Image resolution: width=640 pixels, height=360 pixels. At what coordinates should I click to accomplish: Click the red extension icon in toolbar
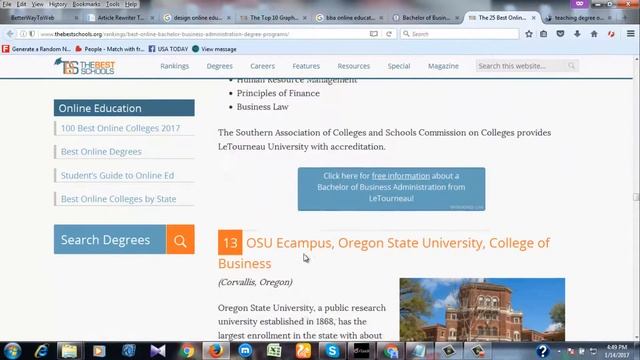(x=611, y=34)
